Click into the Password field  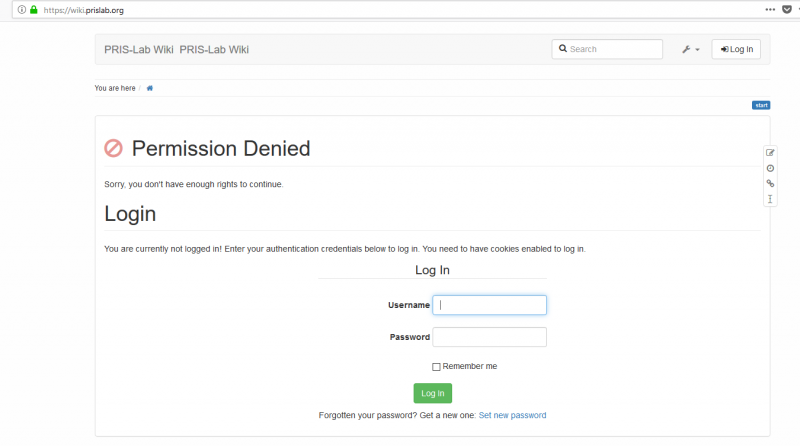pyautogui.click(x=490, y=337)
